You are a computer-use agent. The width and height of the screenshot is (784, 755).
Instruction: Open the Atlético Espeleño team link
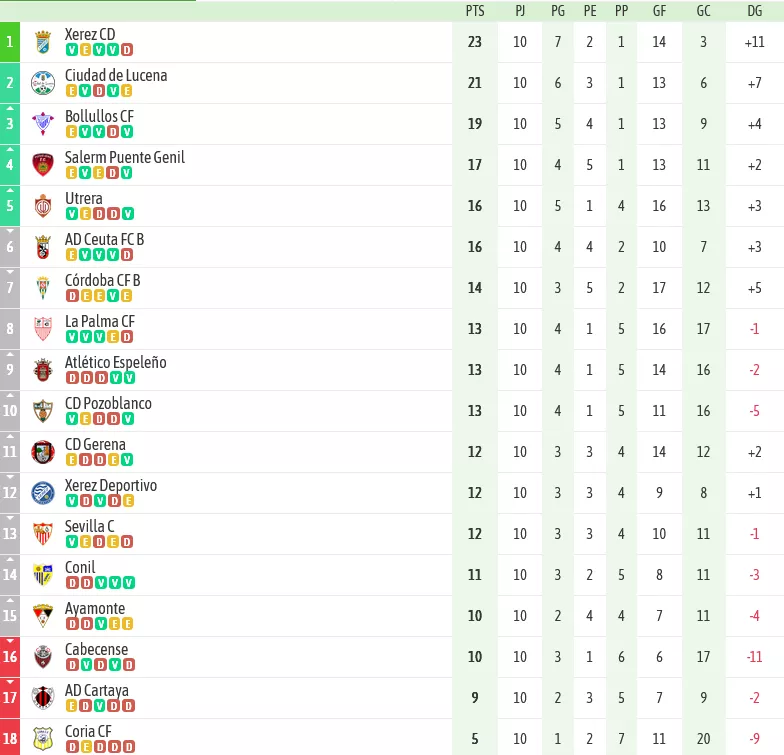[116, 362]
